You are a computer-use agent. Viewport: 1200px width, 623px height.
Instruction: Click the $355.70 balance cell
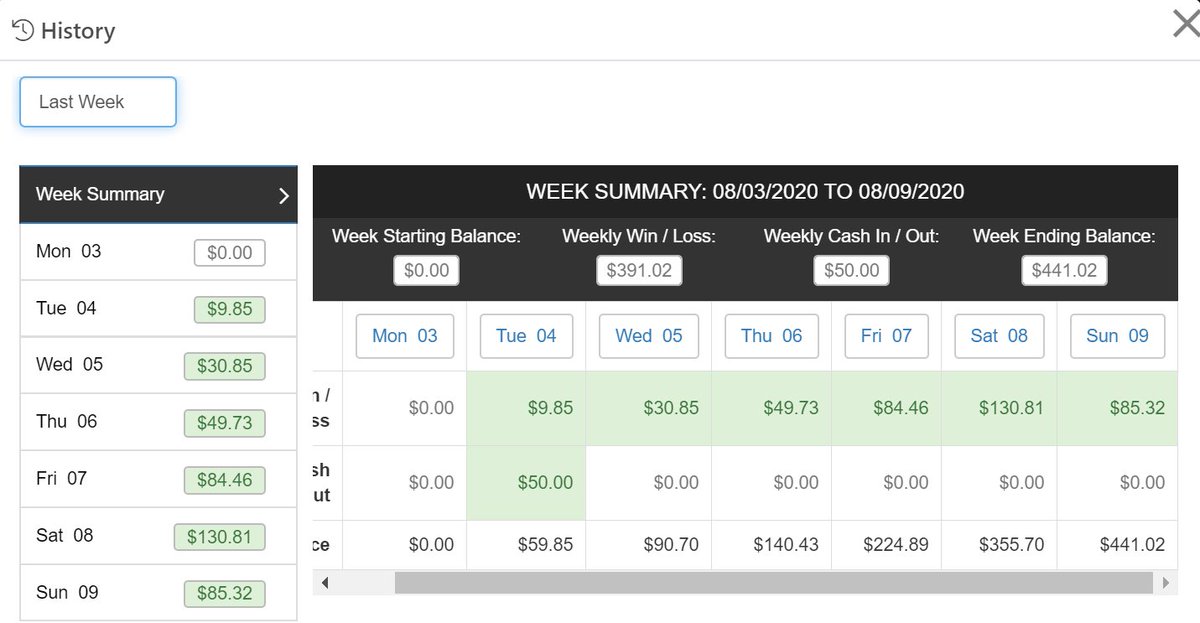[x=999, y=545]
